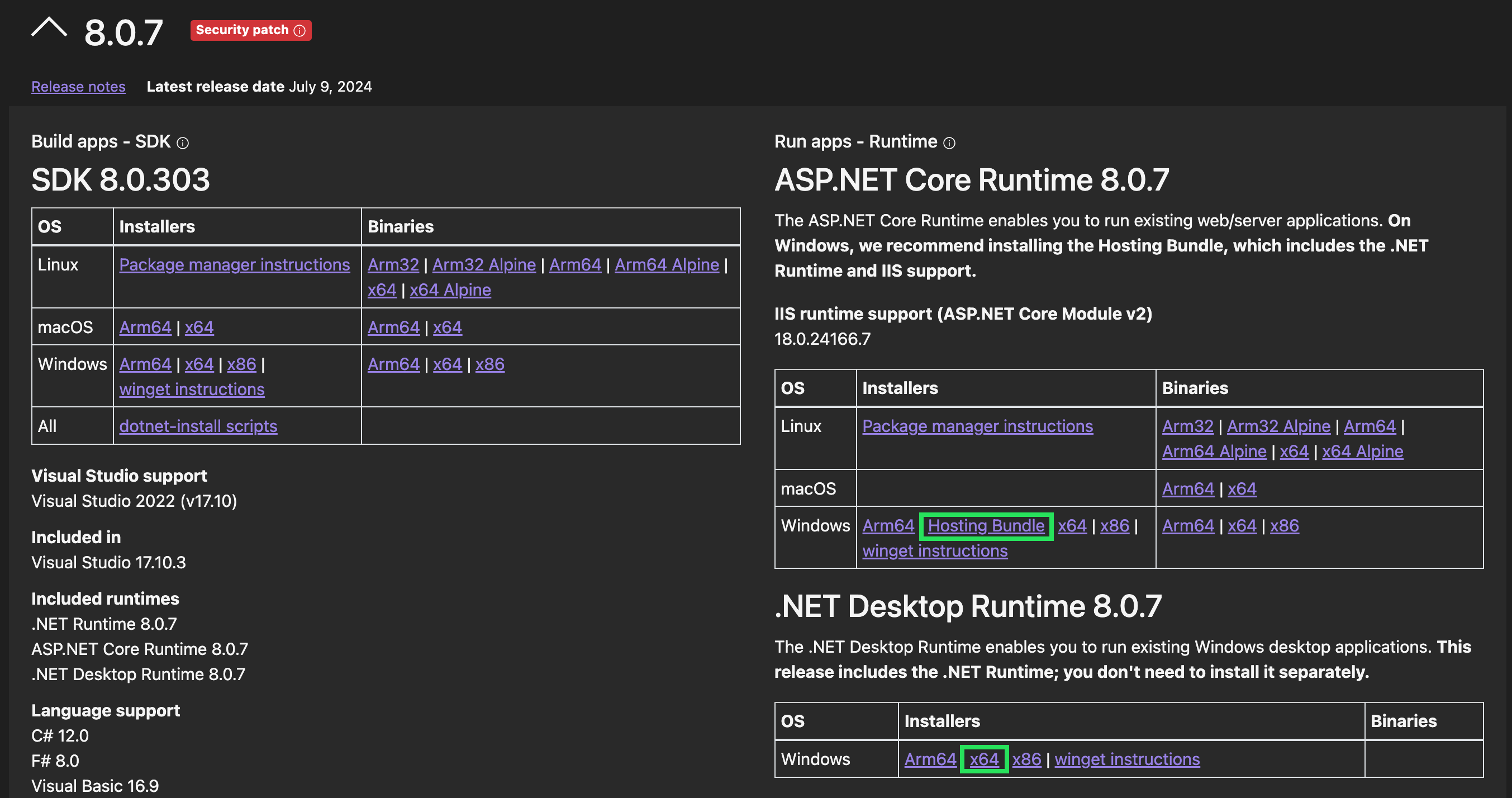1512x798 pixels.
Task: Download ASP.NET Core macOS Arm64 binary
Action: coord(1188,488)
